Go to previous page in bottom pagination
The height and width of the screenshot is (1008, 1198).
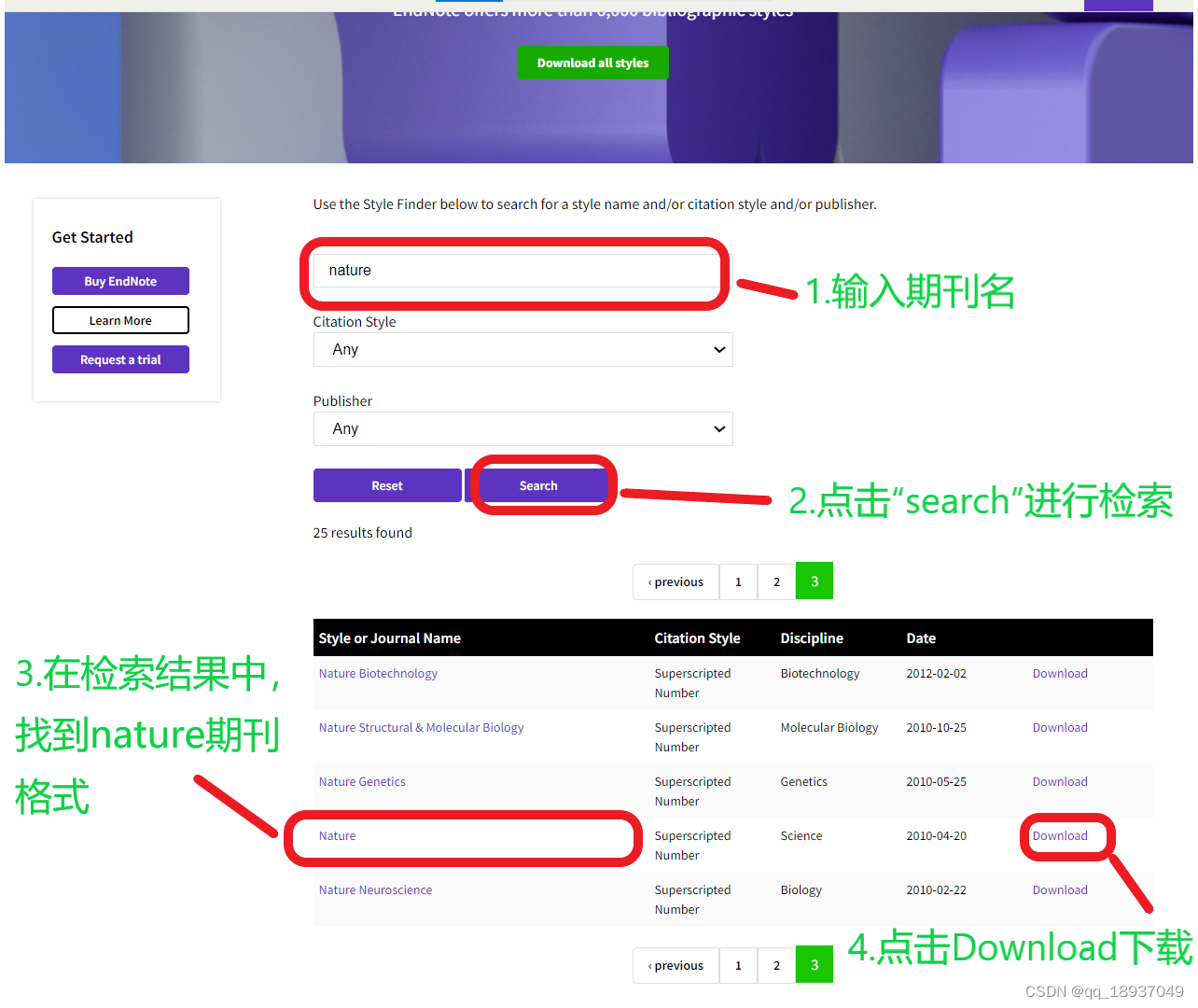pos(676,965)
